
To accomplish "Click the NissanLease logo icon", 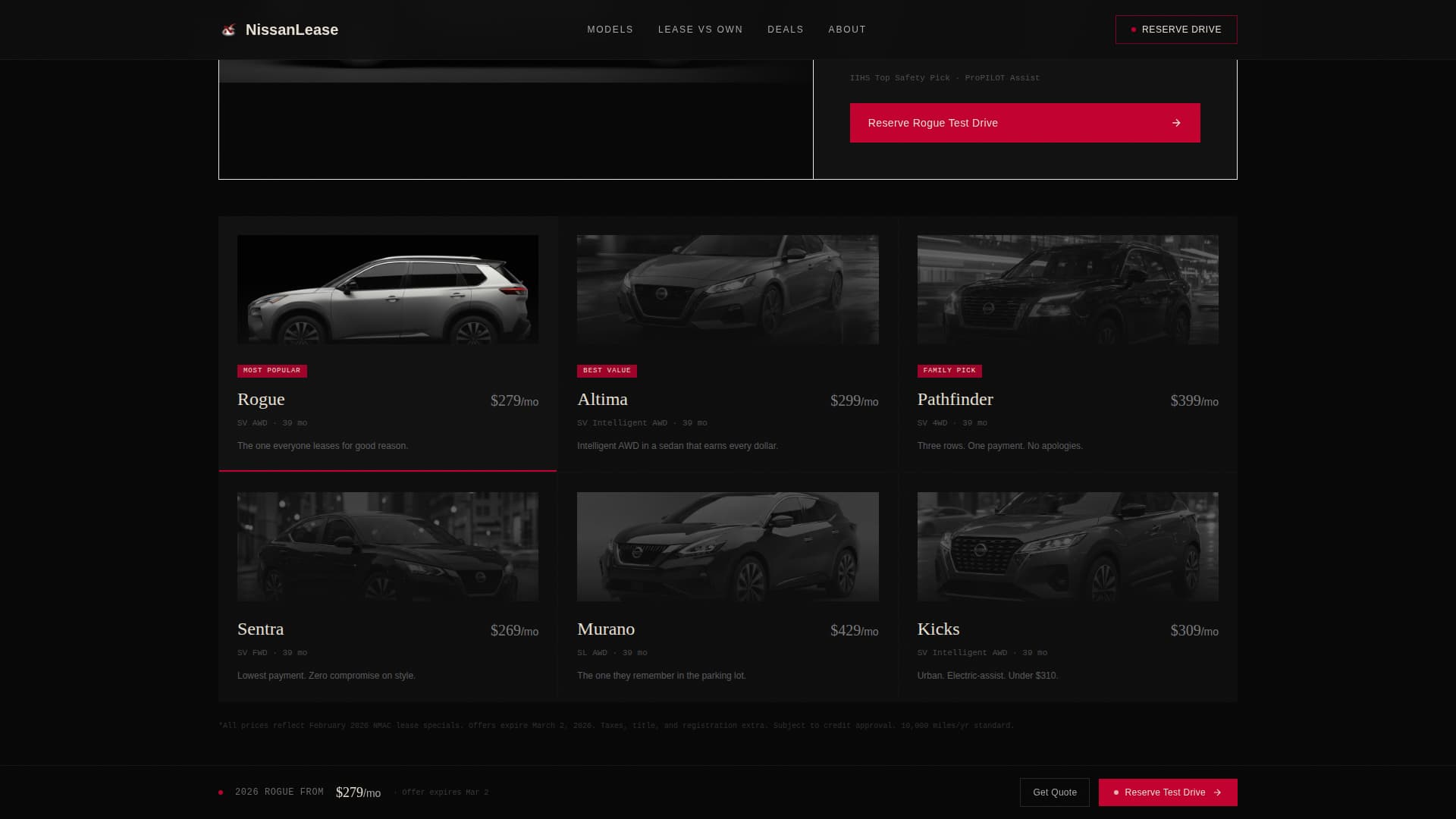I will pos(228,30).
